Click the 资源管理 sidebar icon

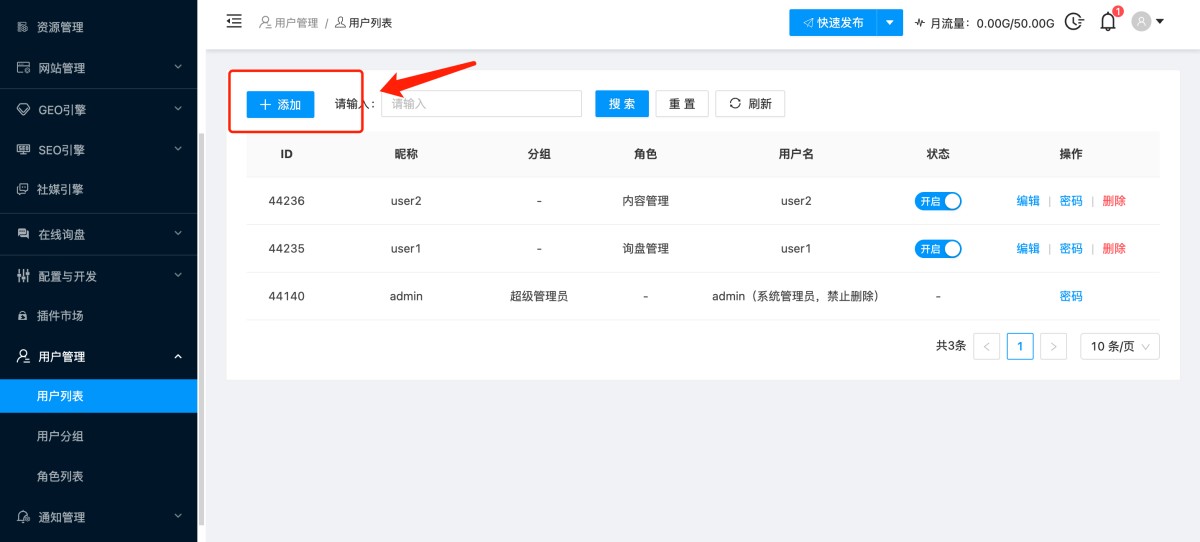[23, 28]
